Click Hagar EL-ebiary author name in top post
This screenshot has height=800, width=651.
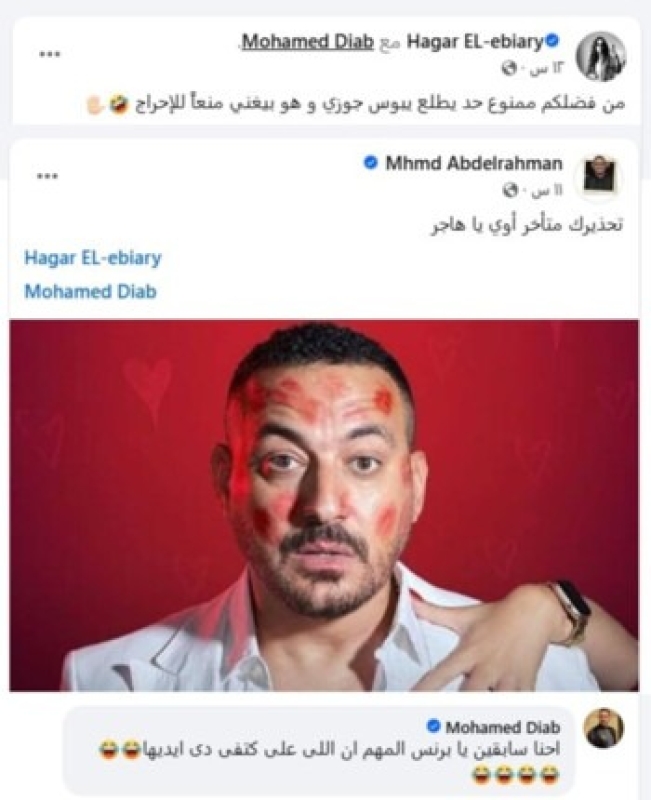[475, 42]
